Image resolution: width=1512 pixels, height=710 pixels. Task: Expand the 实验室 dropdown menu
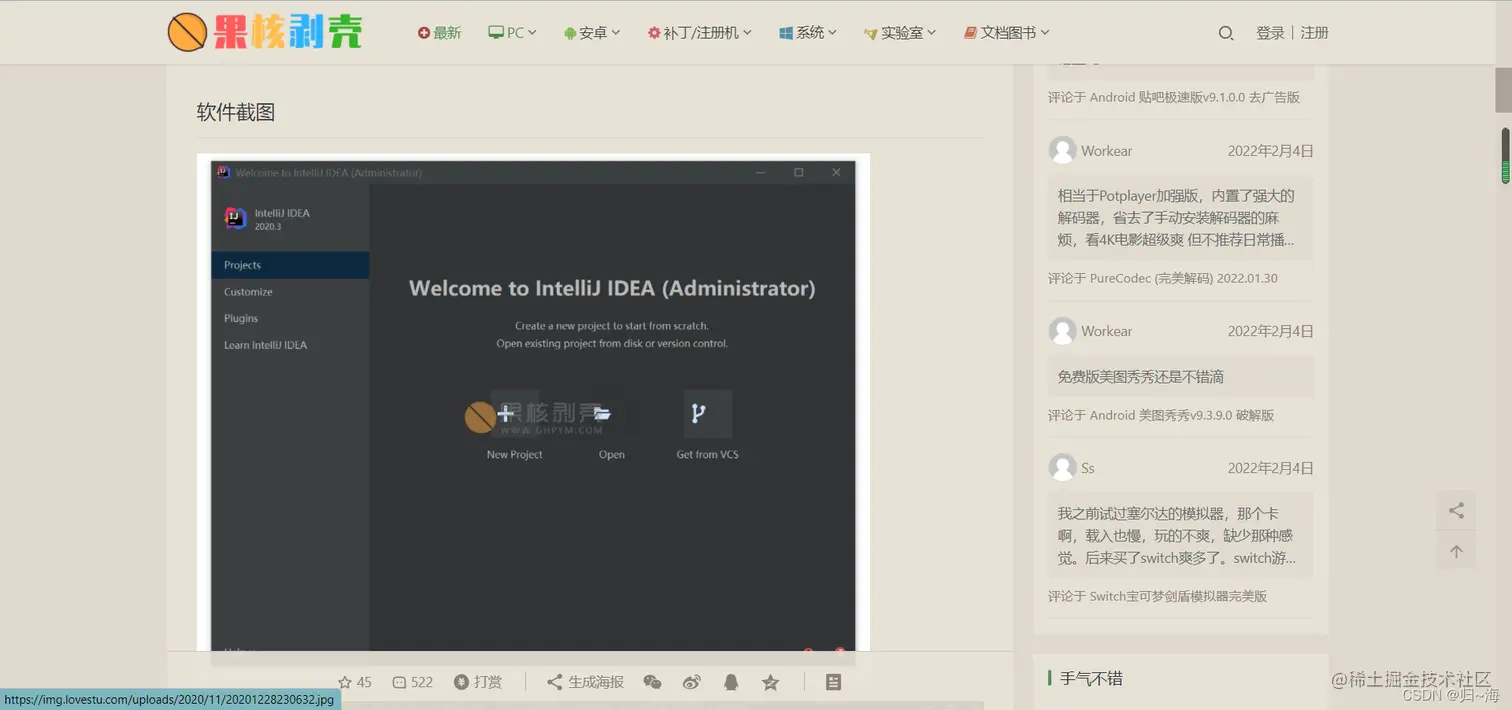point(900,33)
